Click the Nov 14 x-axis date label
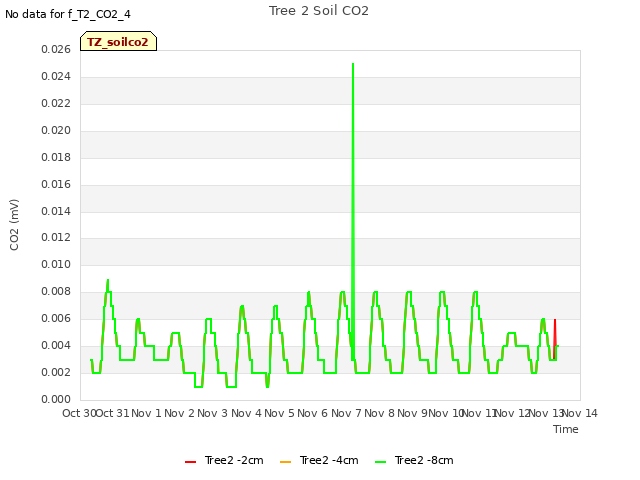This screenshot has width=640, height=480. [580, 413]
